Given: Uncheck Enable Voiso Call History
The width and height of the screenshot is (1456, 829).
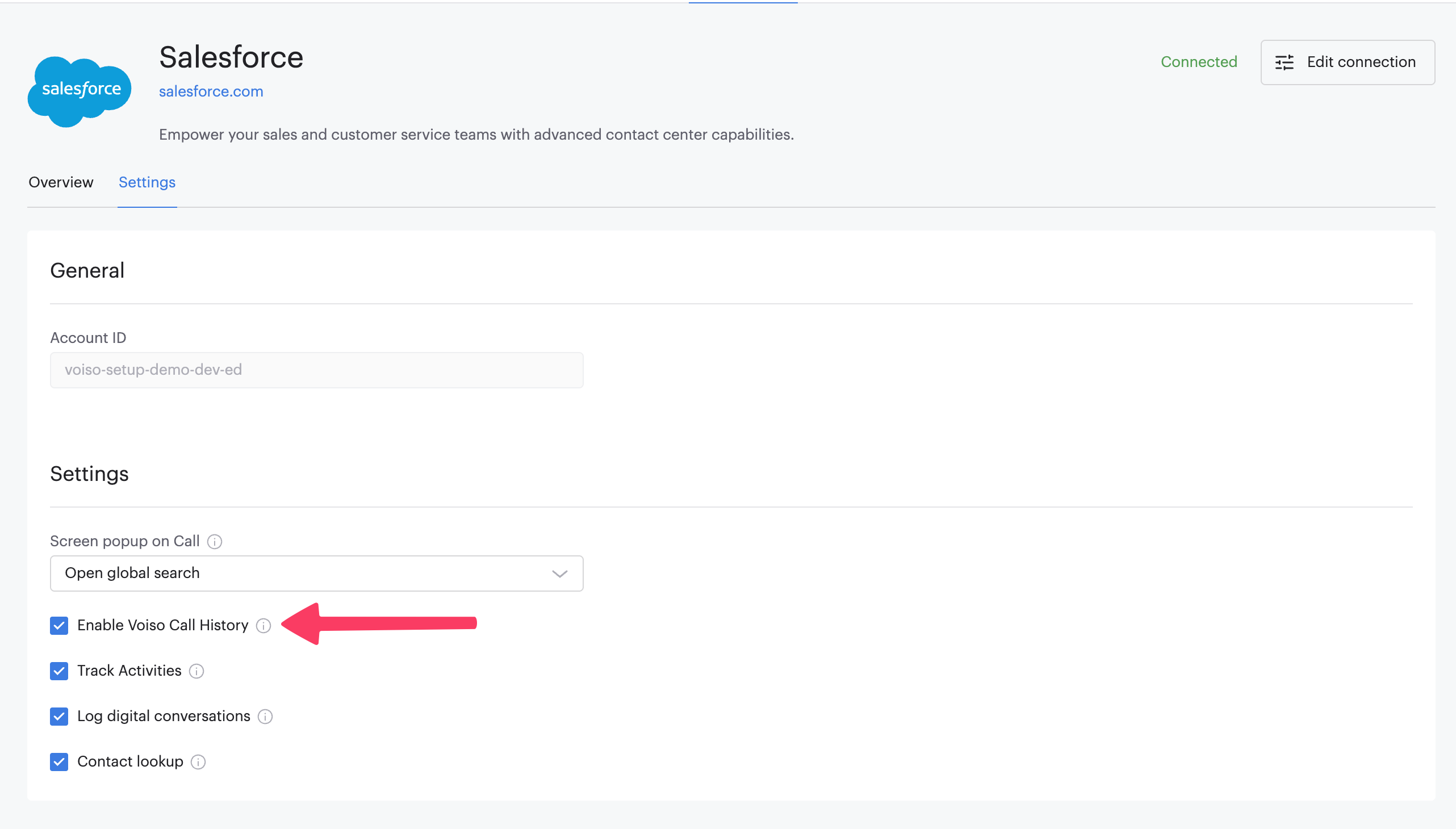Looking at the screenshot, I should [x=59, y=626].
